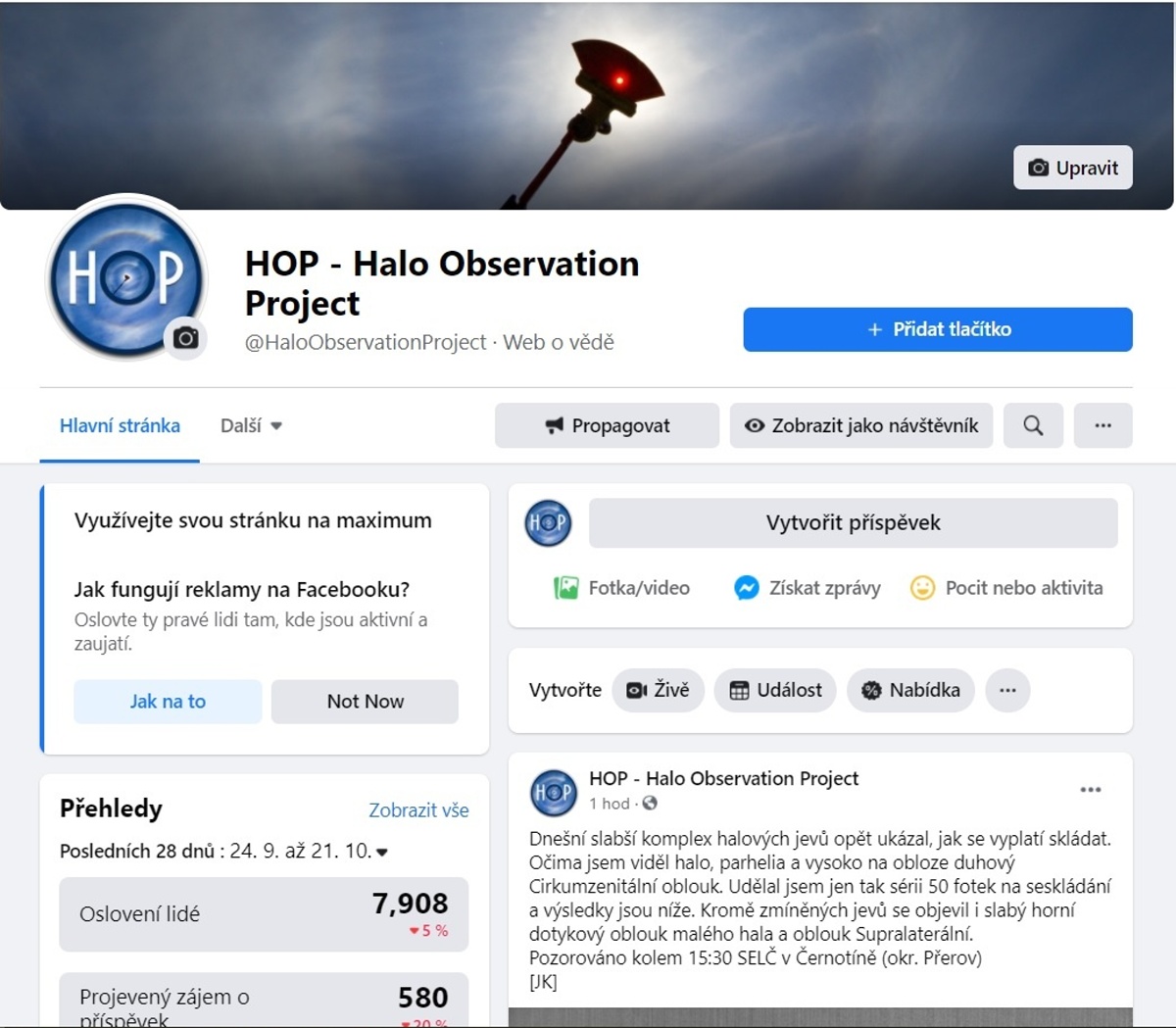Click the HOP avatar beside Vytvořit příspěvek

pyautogui.click(x=548, y=522)
